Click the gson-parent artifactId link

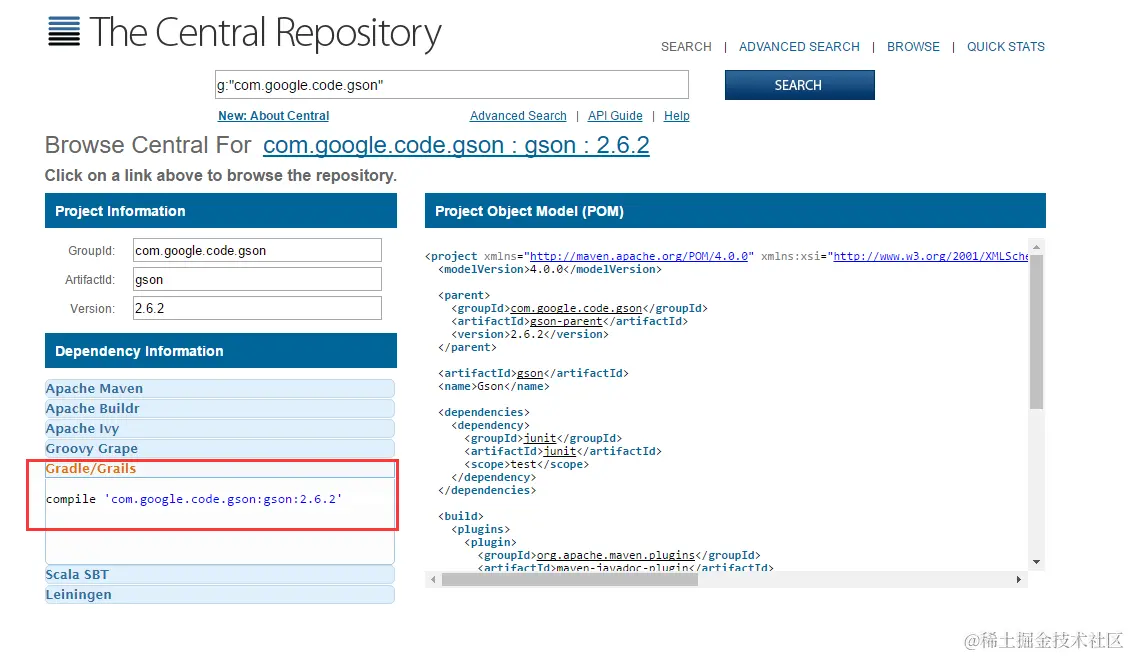point(566,321)
